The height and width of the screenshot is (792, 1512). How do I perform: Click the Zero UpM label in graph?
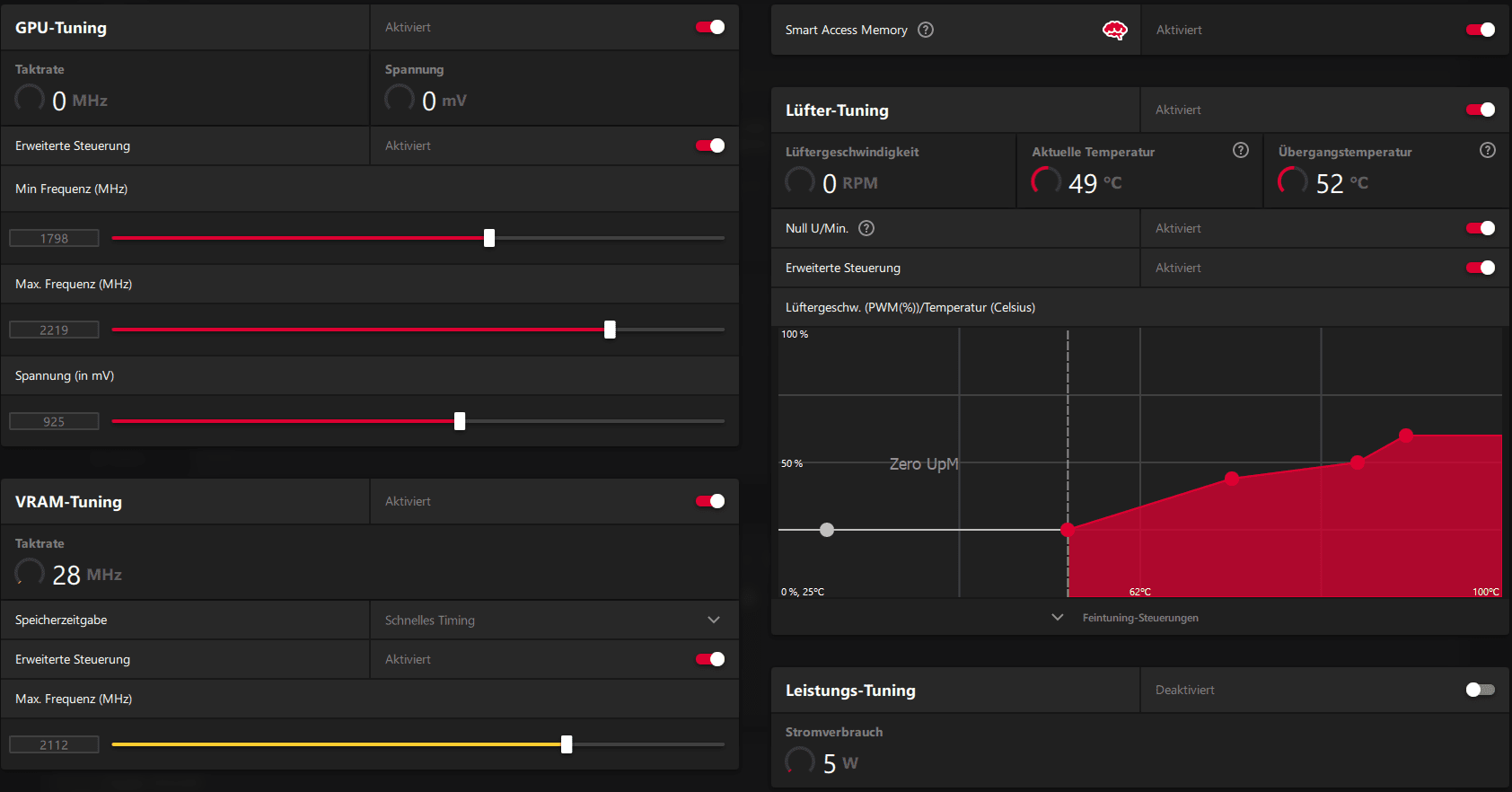point(924,464)
